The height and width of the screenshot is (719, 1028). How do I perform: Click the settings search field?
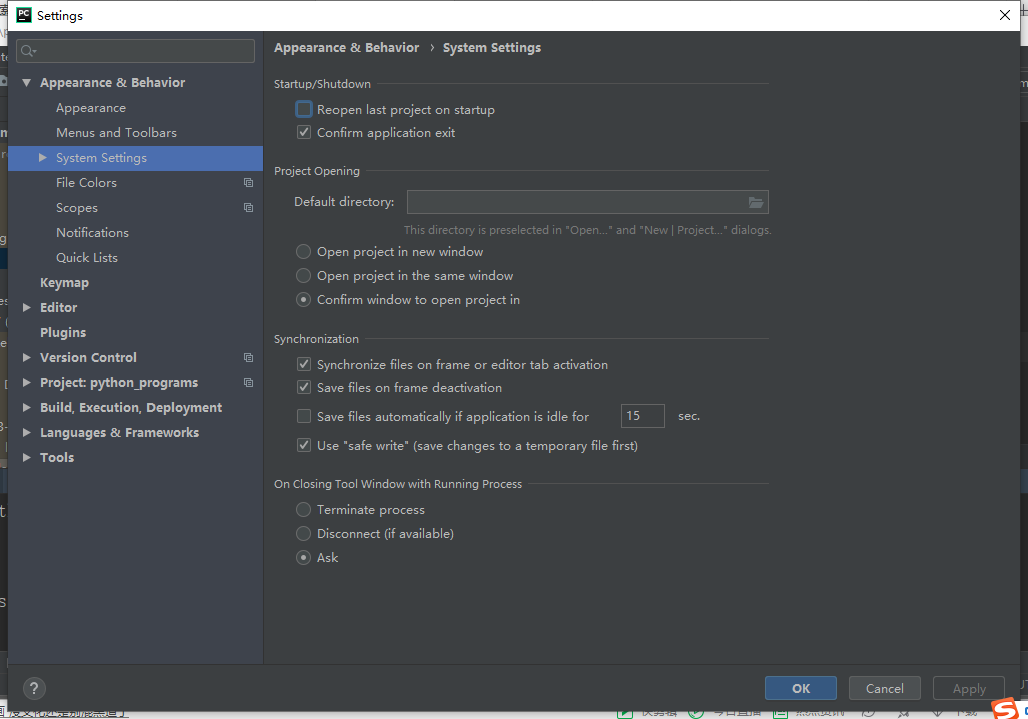(x=136, y=51)
